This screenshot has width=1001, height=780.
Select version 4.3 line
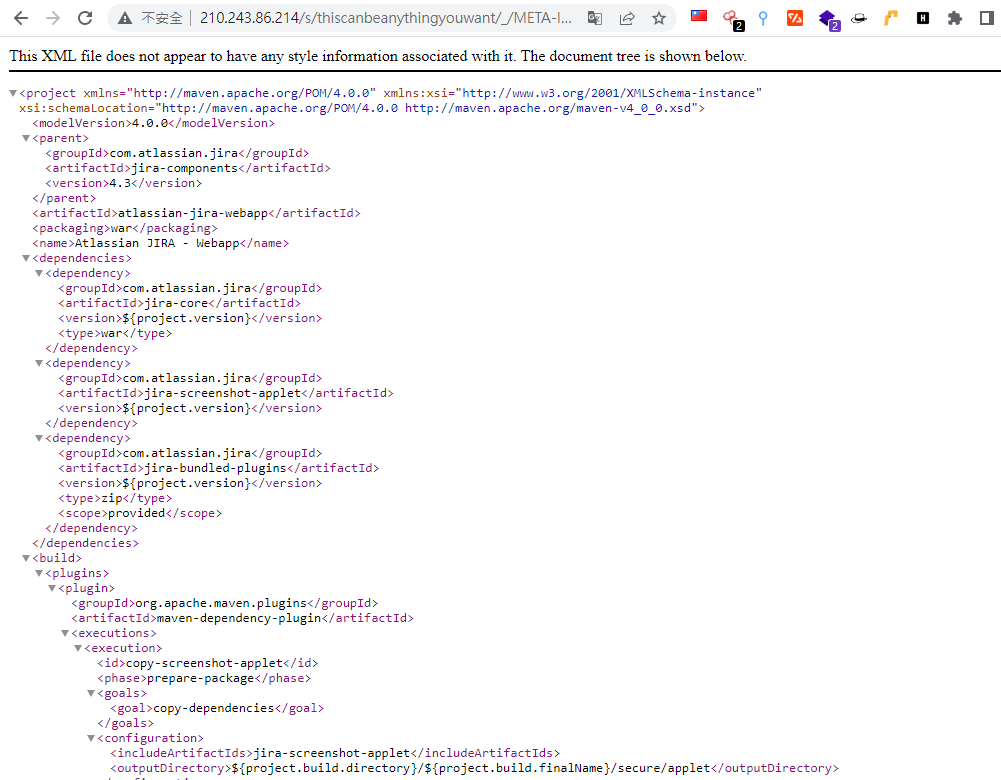point(123,183)
